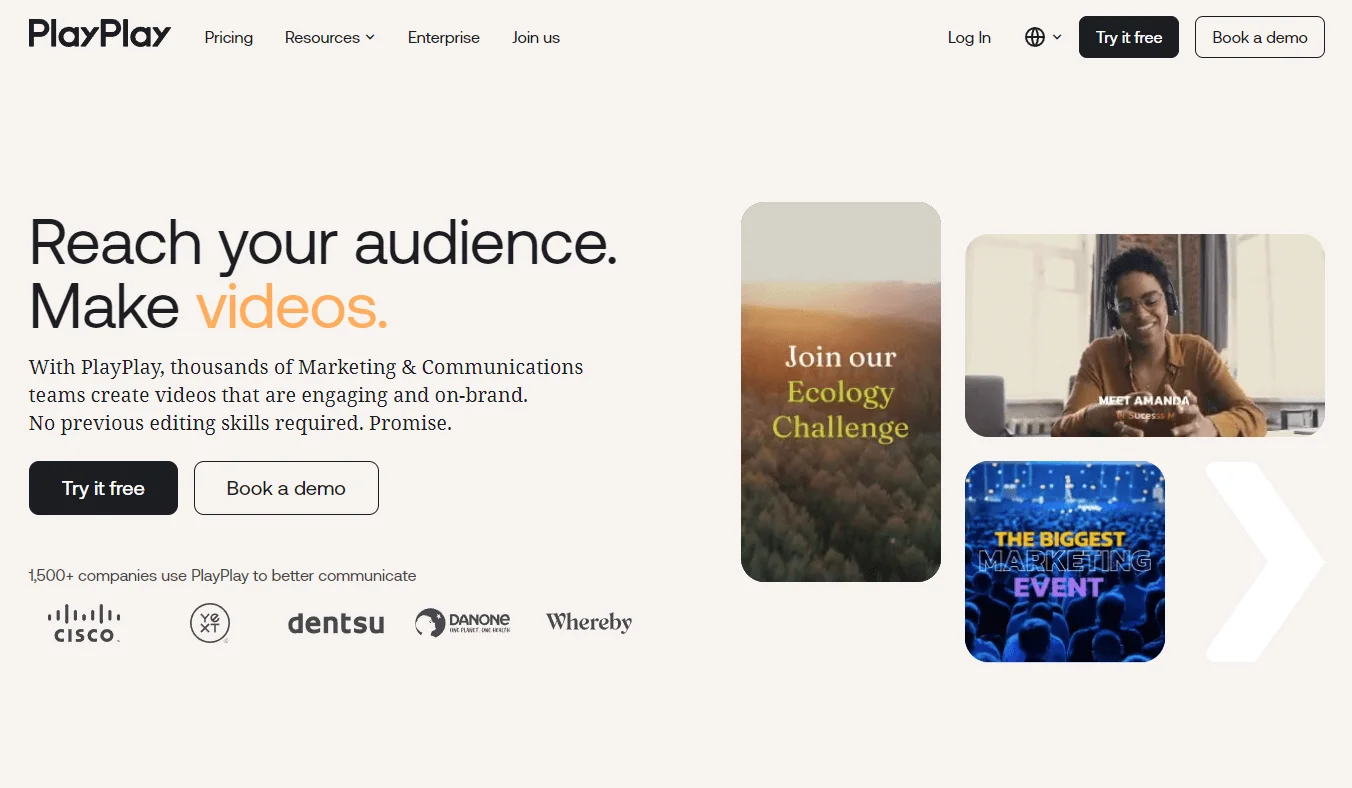The height and width of the screenshot is (788, 1352).
Task: Open the Biggest Marketing Event thumbnail
Action: 1065,561
